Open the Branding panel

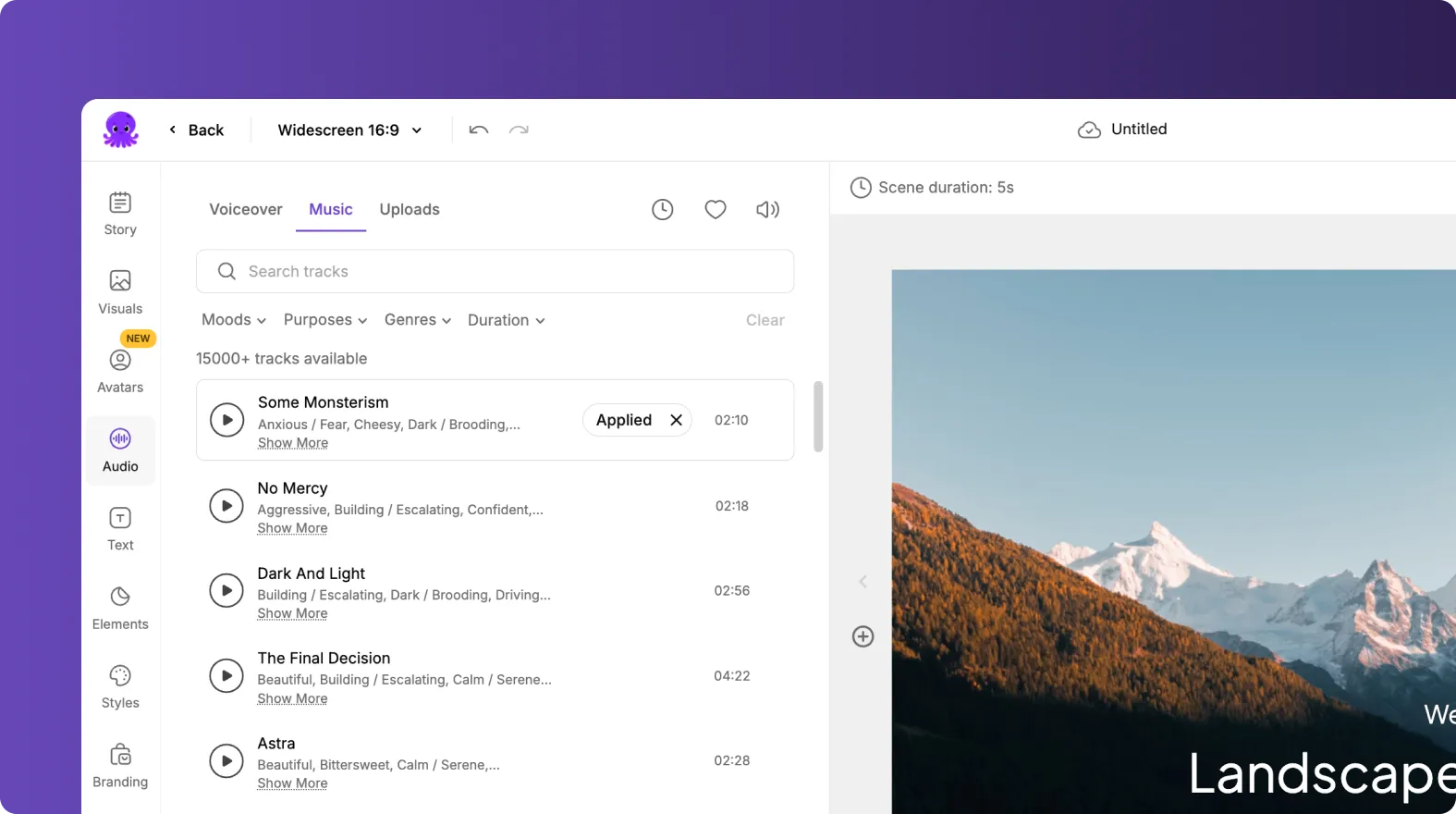120,766
